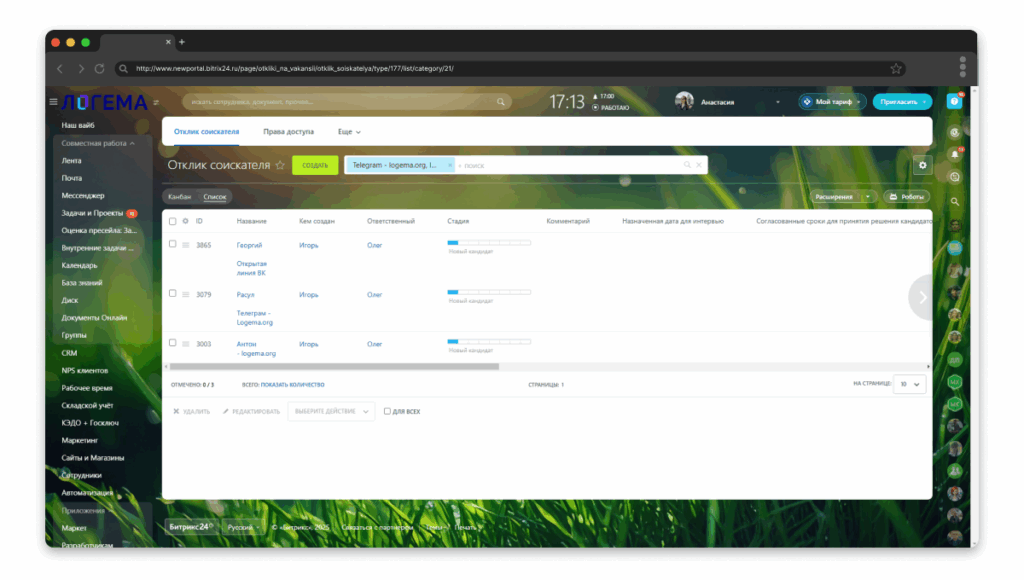The width and height of the screenshot is (1024, 580).
Task: Open the dropdown arrow next to Расширения
Action: (868, 197)
